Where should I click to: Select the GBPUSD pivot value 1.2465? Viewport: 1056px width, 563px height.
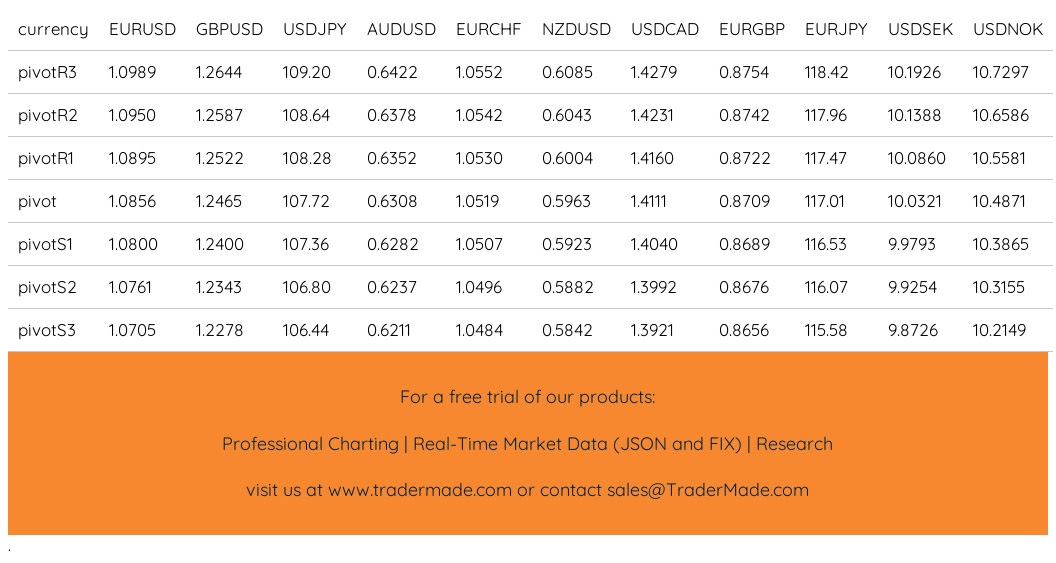pyautogui.click(x=219, y=201)
